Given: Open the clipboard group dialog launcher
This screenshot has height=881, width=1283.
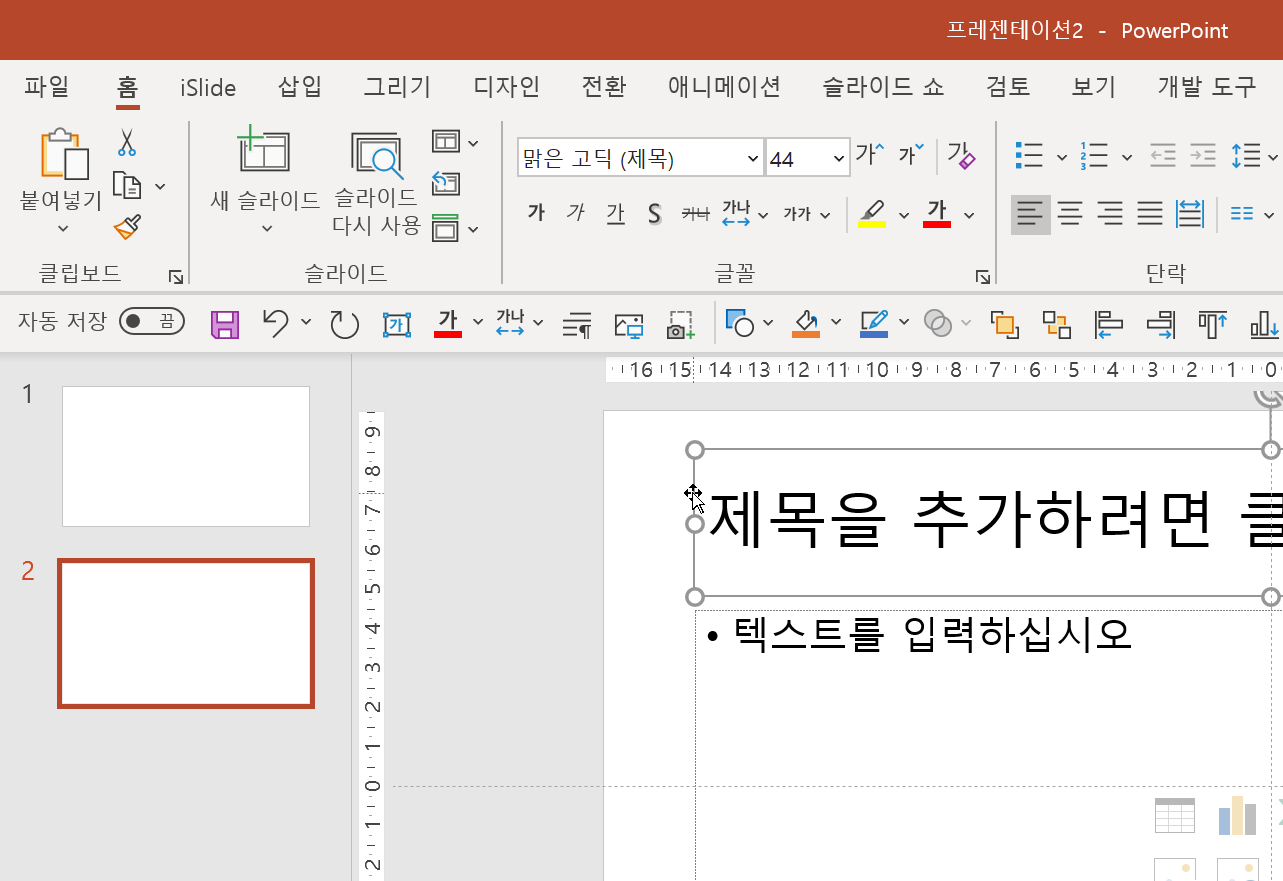Looking at the screenshot, I should point(175,276).
